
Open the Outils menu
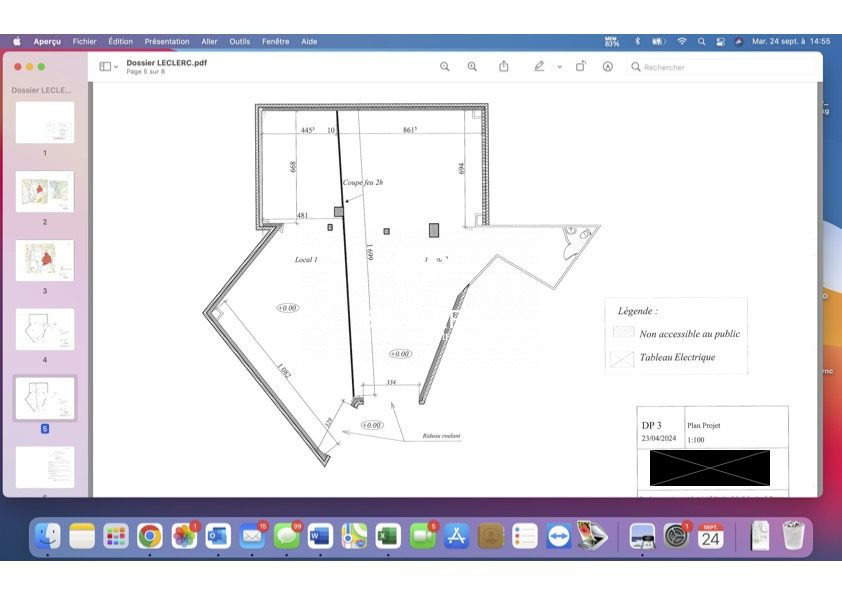coord(240,42)
